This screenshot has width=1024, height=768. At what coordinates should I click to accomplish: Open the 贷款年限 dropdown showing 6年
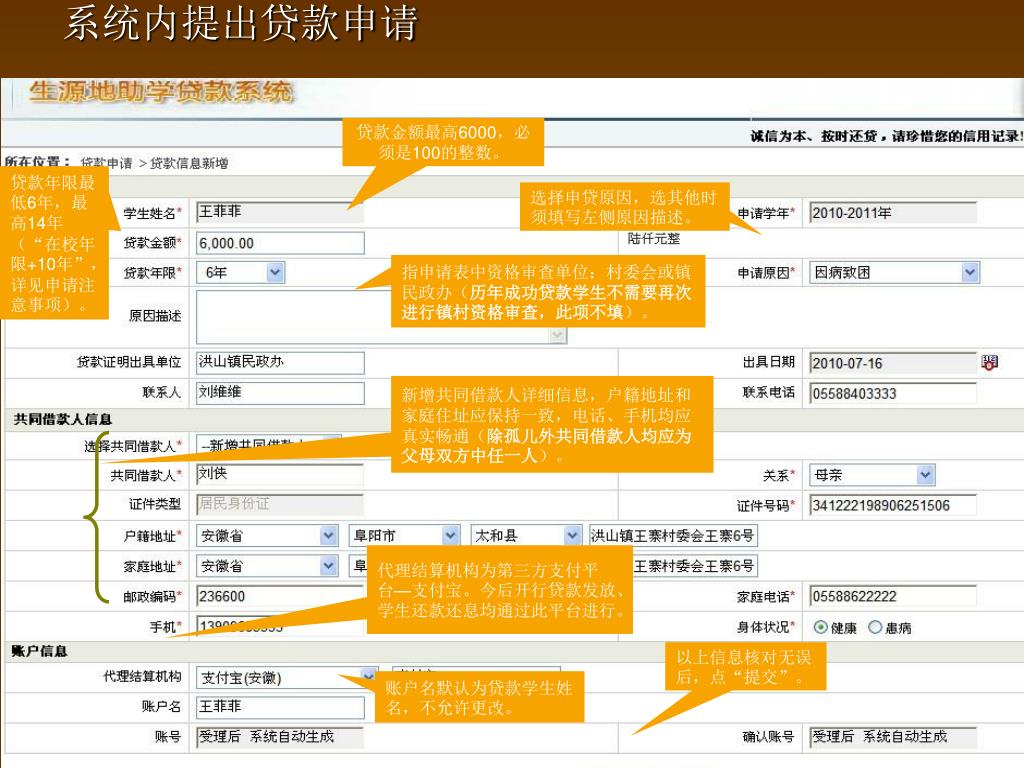[275, 272]
